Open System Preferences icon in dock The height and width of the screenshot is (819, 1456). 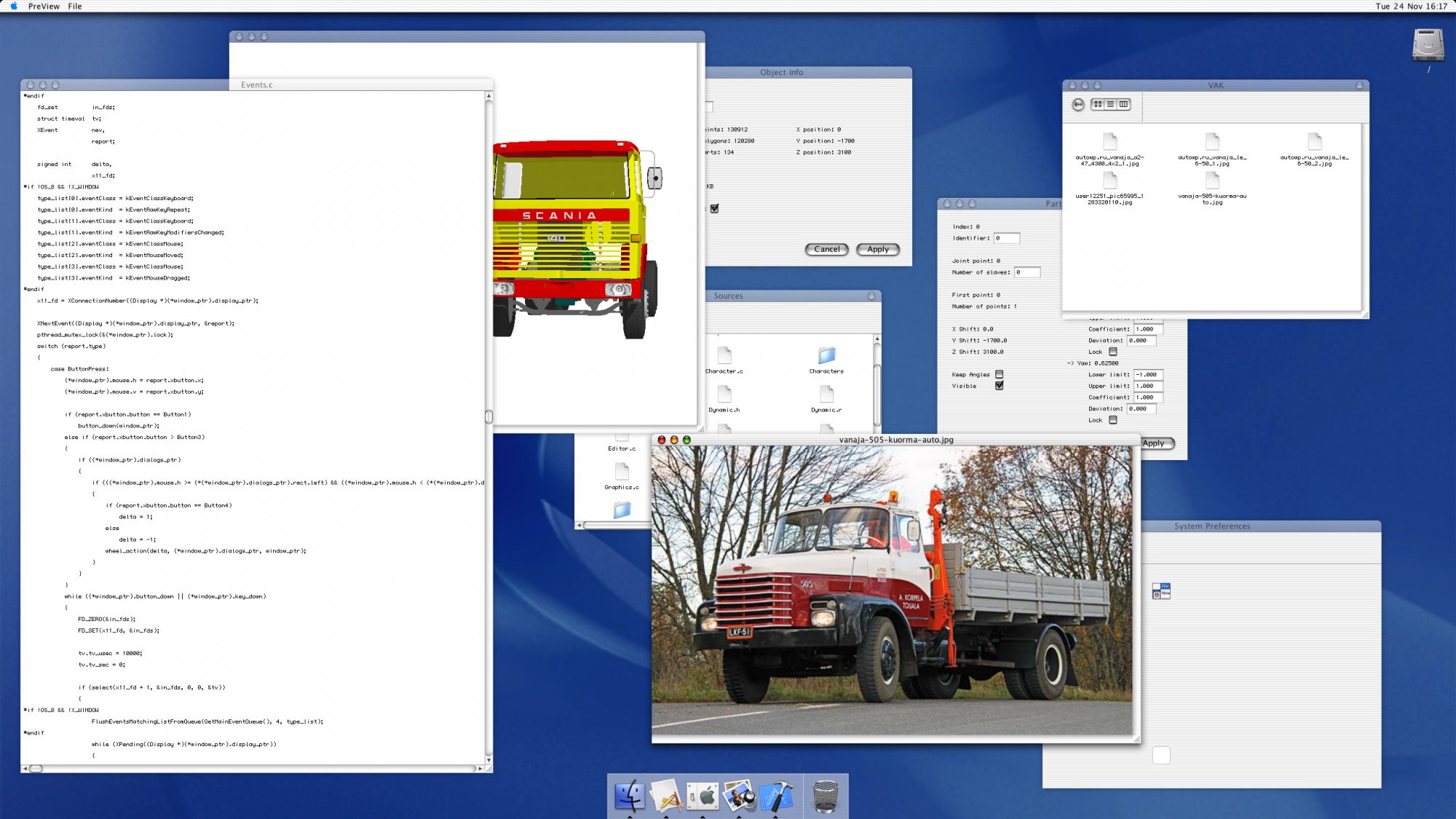[x=704, y=796]
